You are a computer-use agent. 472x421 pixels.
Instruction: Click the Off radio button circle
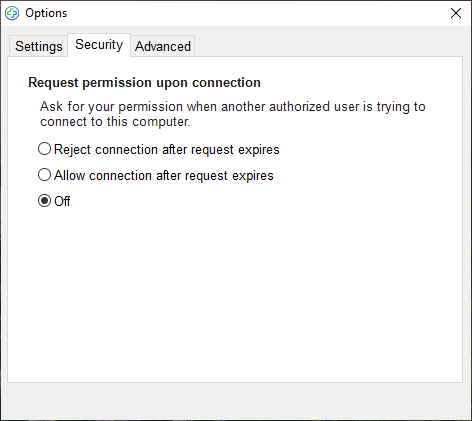44,201
